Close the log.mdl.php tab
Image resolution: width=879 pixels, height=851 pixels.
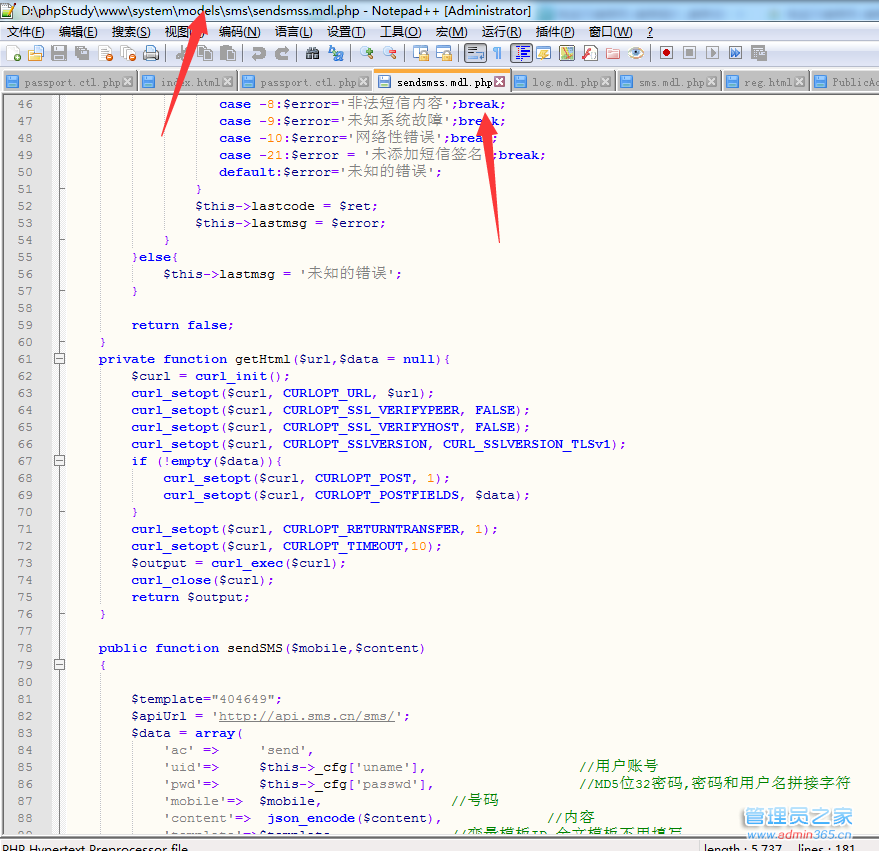click(605, 82)
